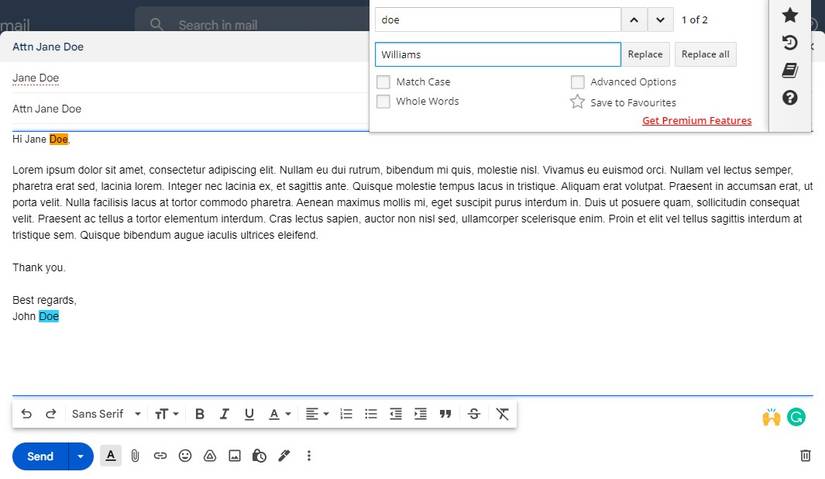Viewport: 825px width, 479px height.
Task: Increase the indent
Action: [x=420, y=414]
